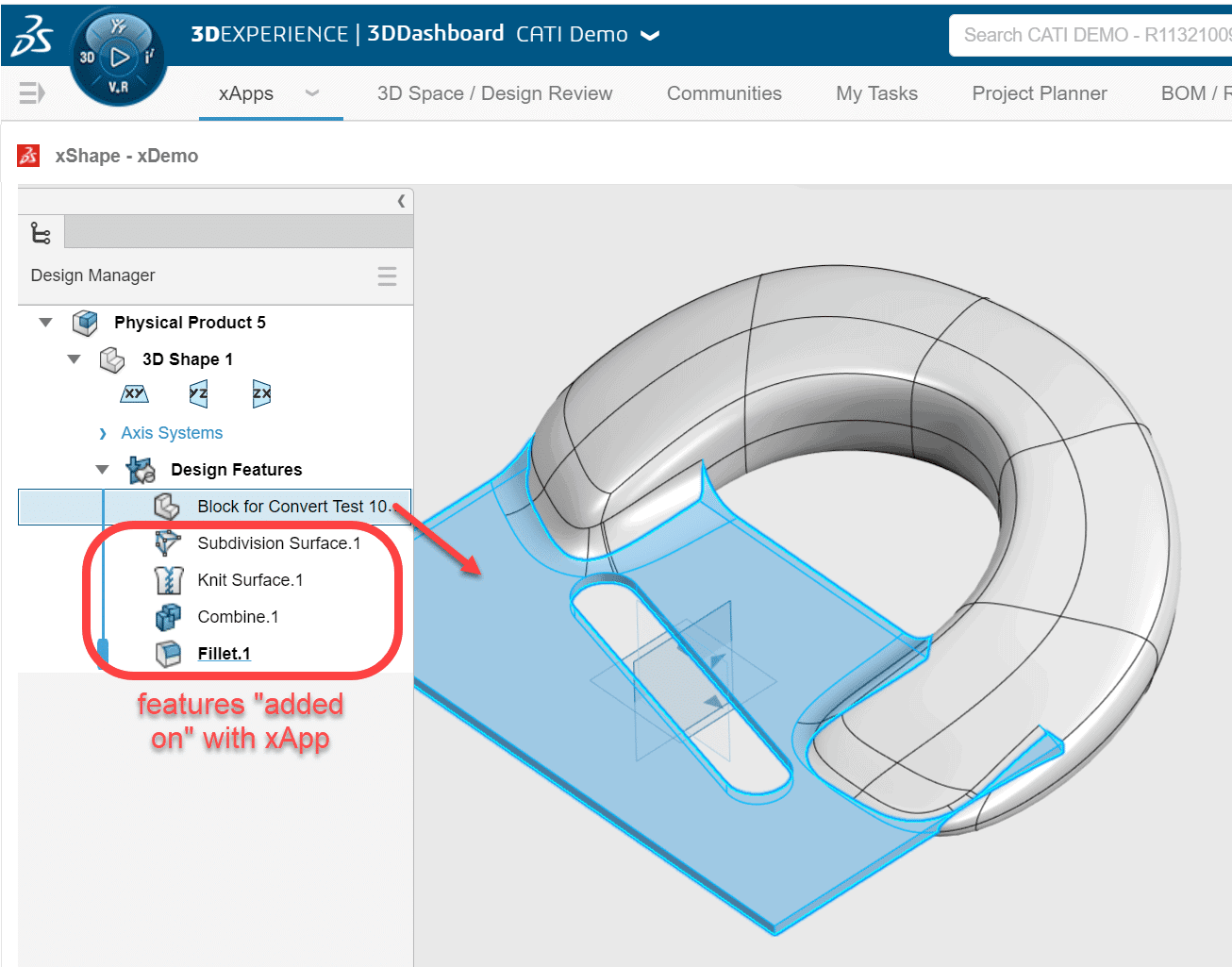Select Design Features label in tree

coord(237,470)
